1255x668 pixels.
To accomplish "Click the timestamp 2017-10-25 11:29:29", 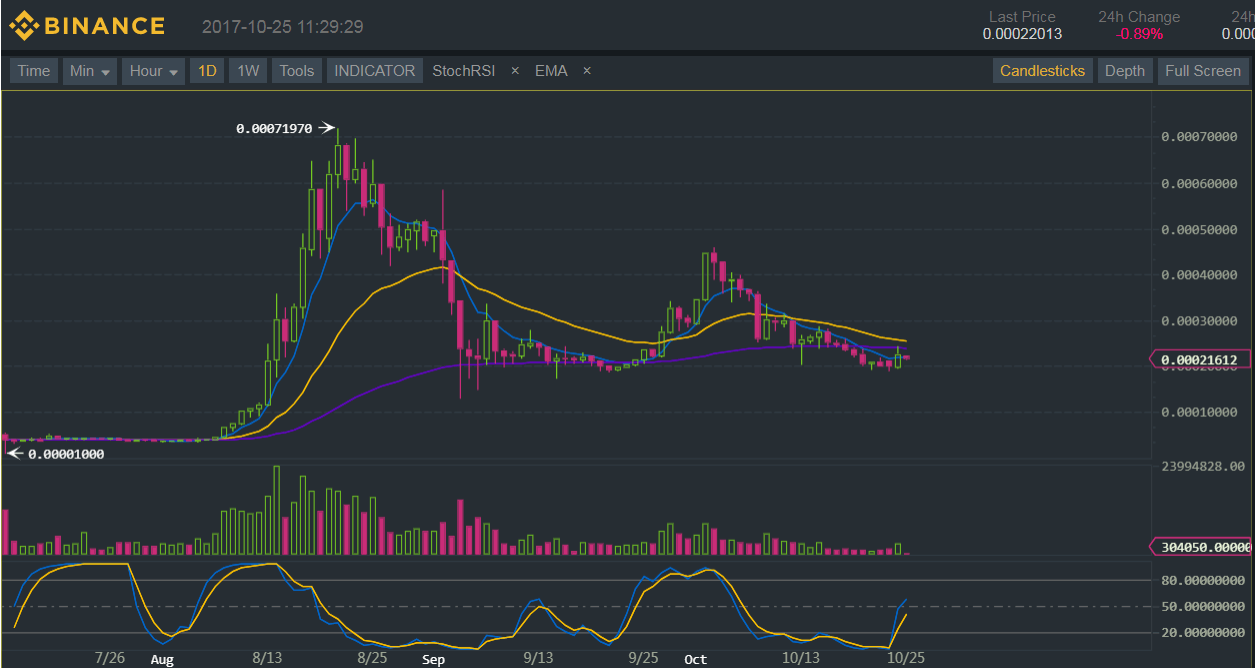I will tap(282, 27).
